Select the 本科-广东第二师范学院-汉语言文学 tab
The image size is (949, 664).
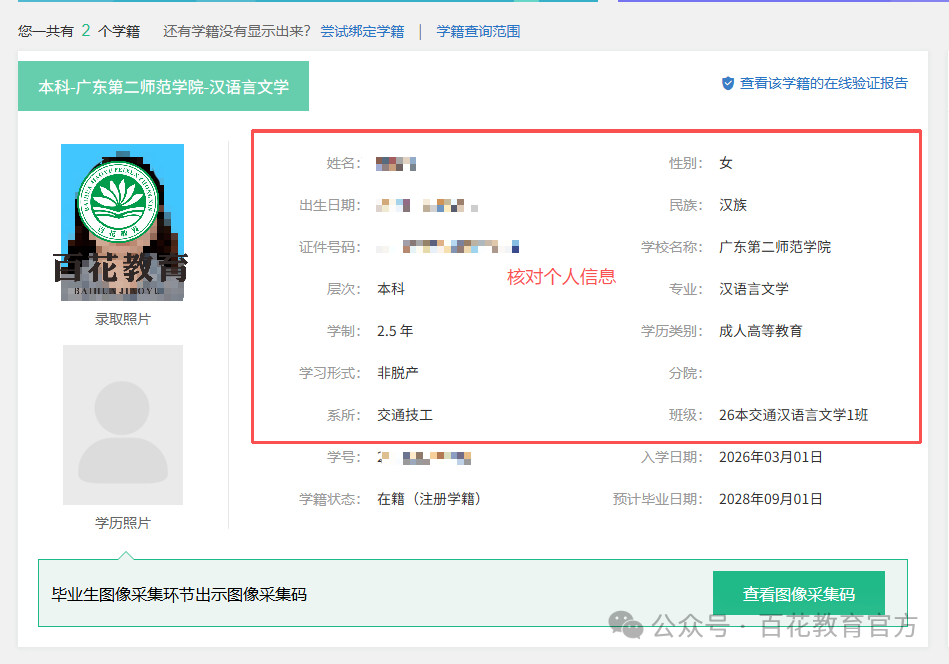[x=163, y=87]
